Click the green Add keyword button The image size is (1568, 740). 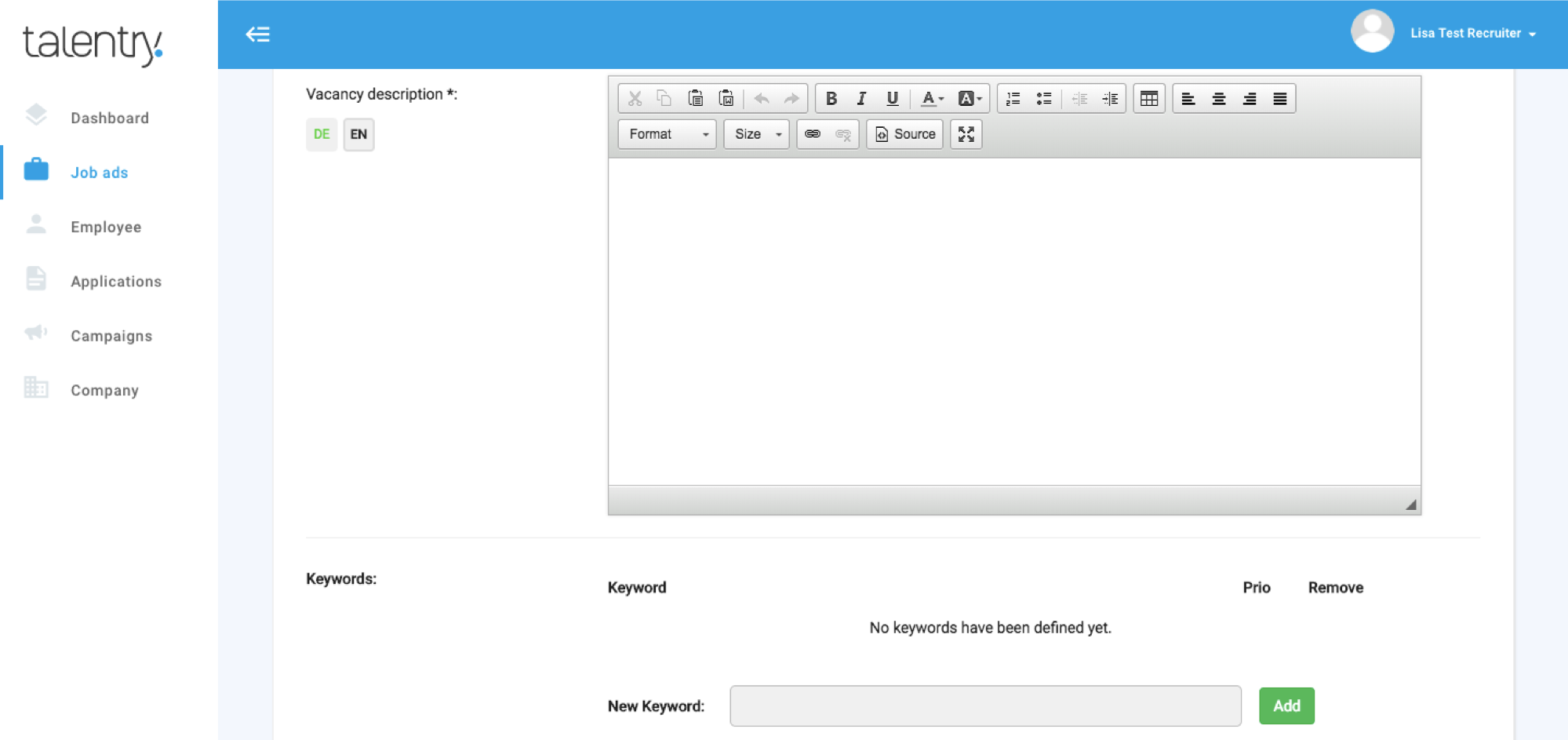[x=1286, y=705]
